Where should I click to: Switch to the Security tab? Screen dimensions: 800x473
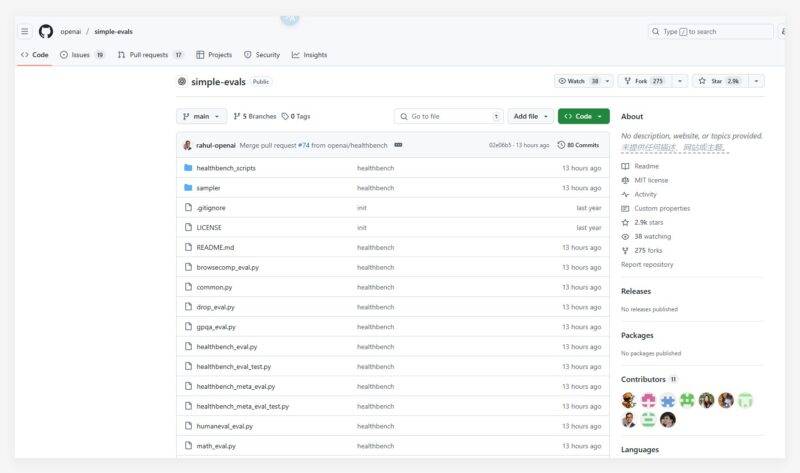tap(262, 55)
